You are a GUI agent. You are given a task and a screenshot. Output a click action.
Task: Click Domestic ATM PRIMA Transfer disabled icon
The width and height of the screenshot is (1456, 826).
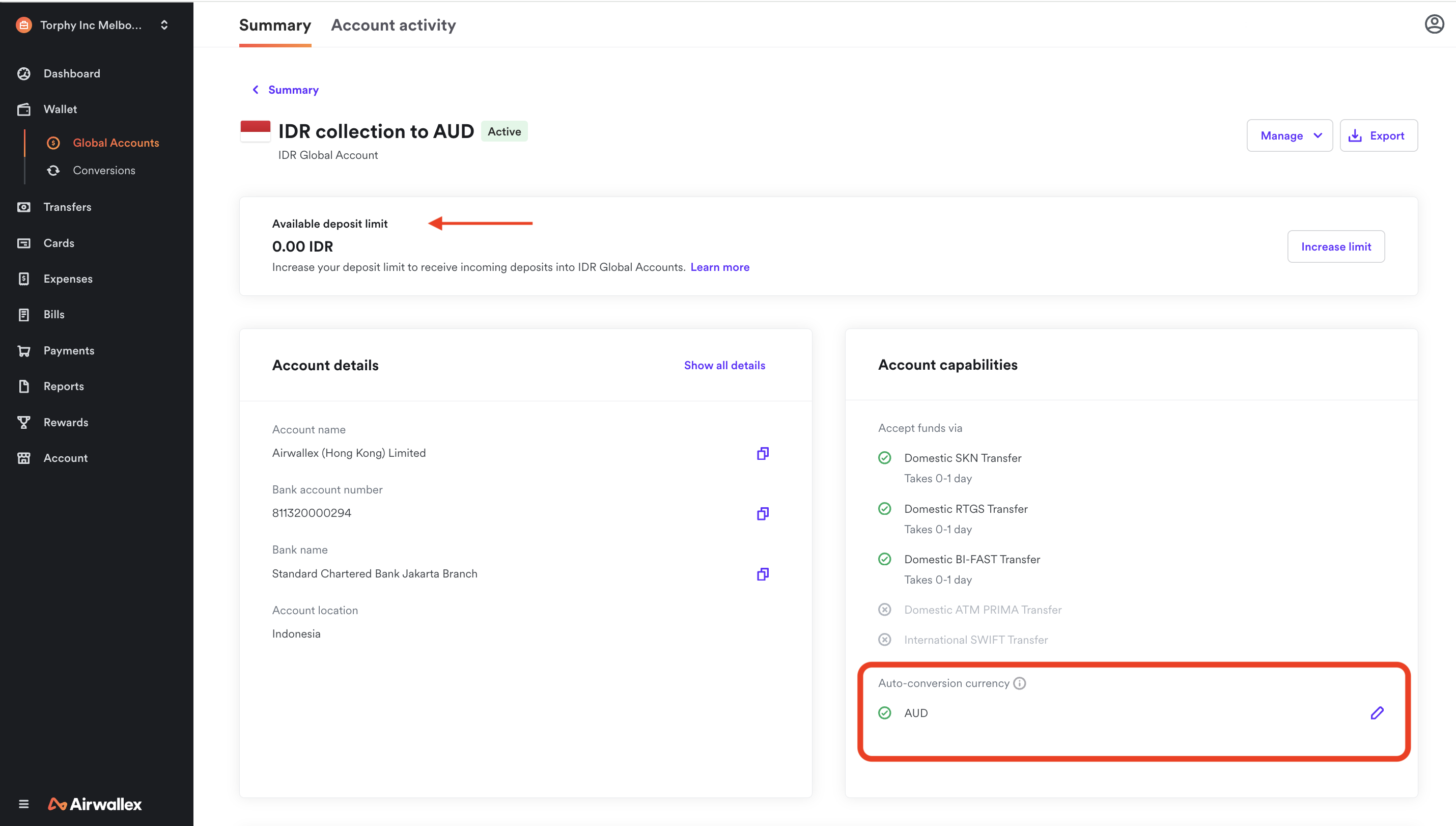(884, 610)
